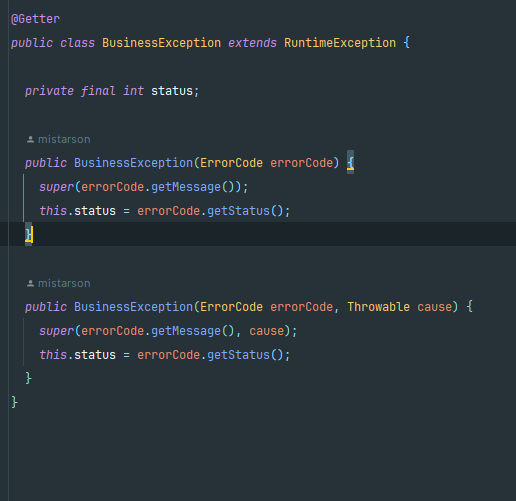Click author person icon above first constructor
Viewport: 516px width, 501px height.
pyautogui.click(x=30, y=139)
